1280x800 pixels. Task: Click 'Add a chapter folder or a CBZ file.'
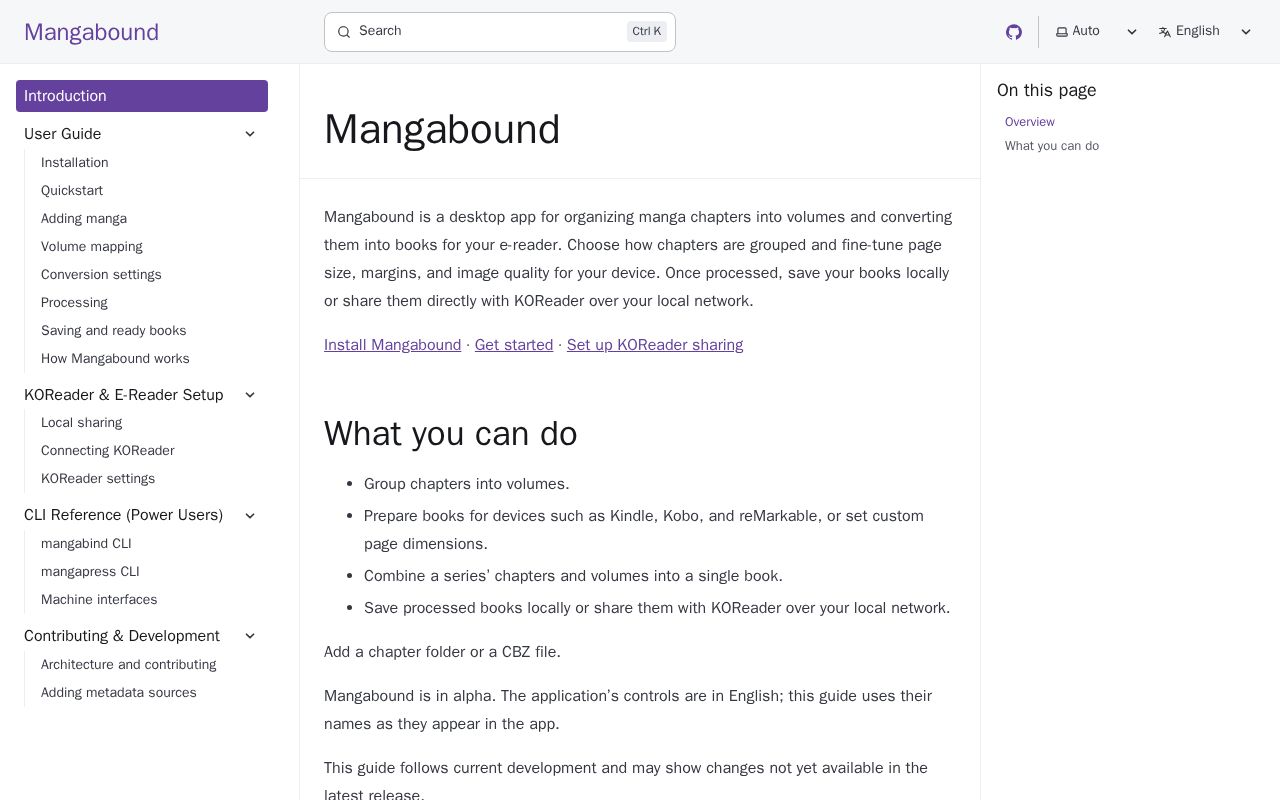point(442,652)
